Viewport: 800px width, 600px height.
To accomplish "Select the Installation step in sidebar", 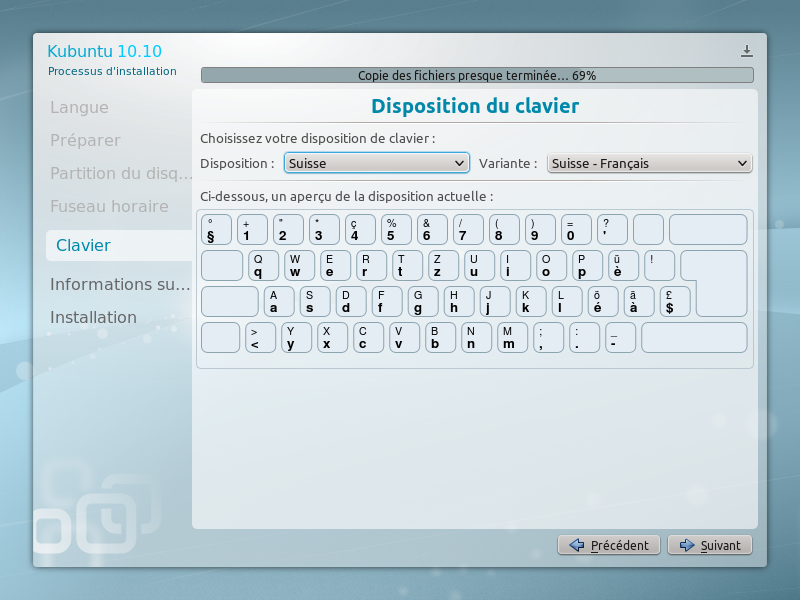I will click(94, 317).
